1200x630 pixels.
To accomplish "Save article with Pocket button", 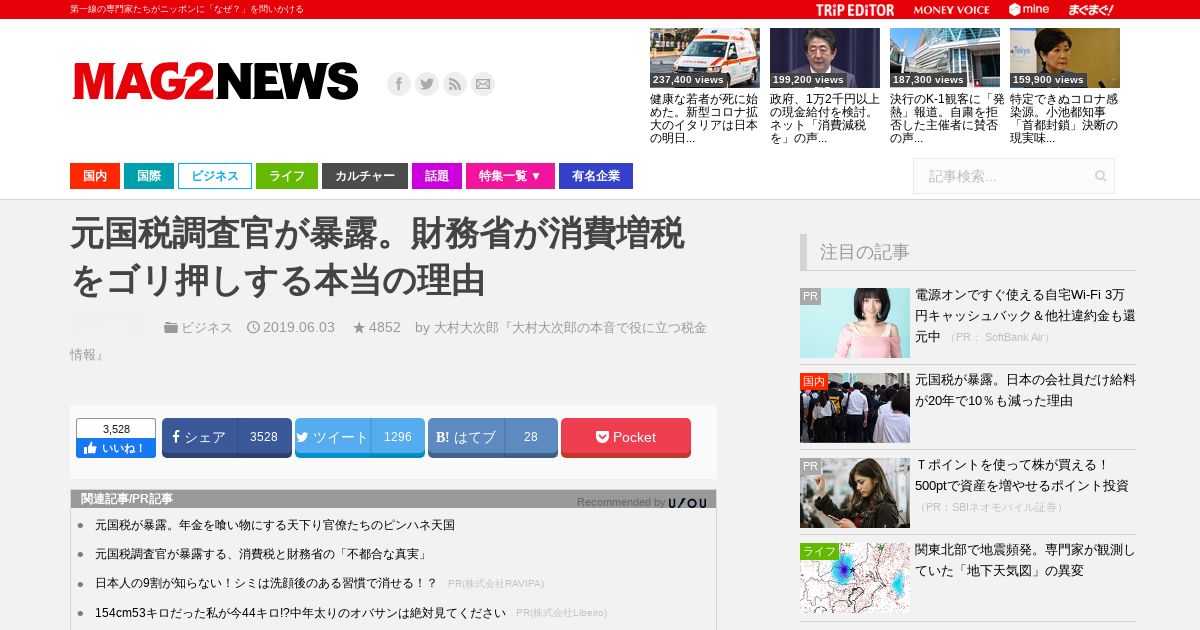I will pos(626,437).
